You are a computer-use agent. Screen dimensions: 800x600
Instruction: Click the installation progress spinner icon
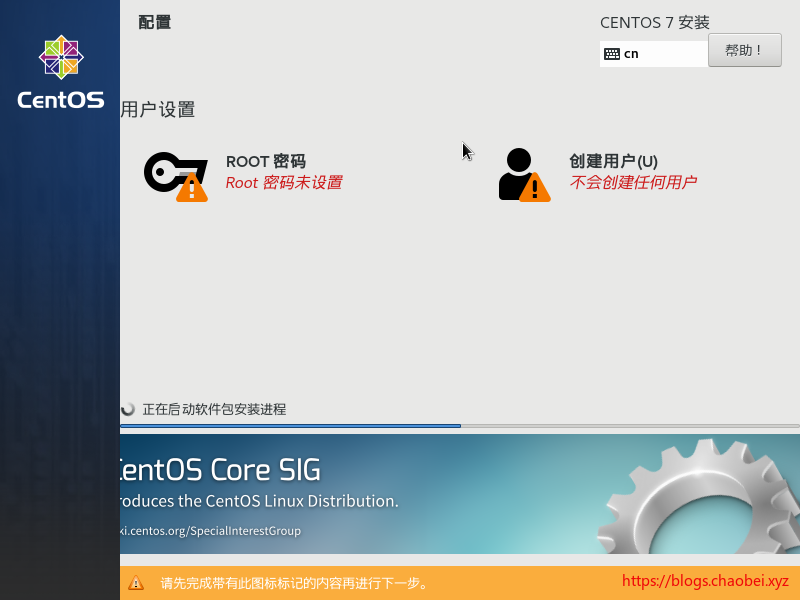(128, 409)
